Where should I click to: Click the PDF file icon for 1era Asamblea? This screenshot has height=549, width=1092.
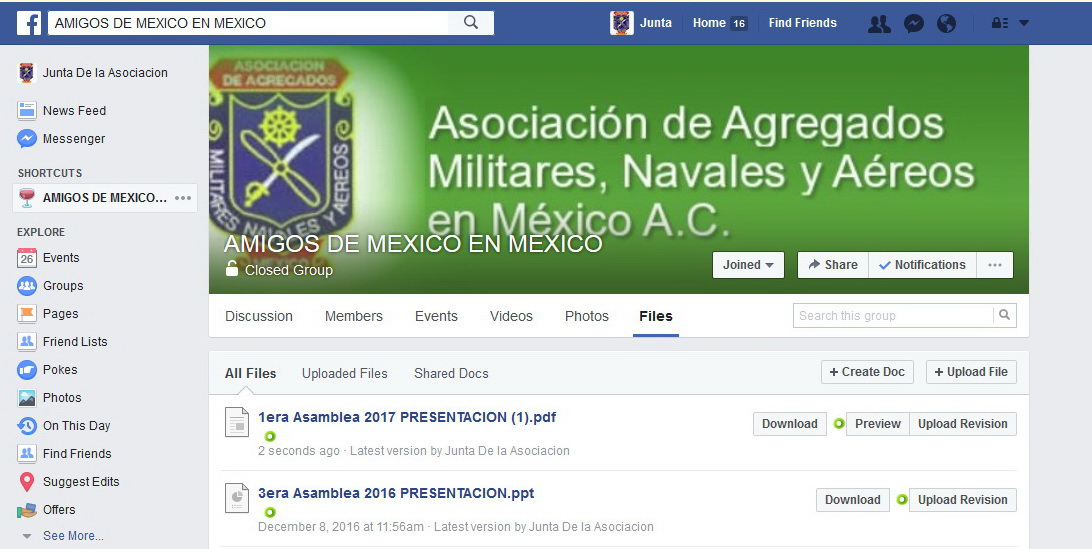(x=237, y=422)
